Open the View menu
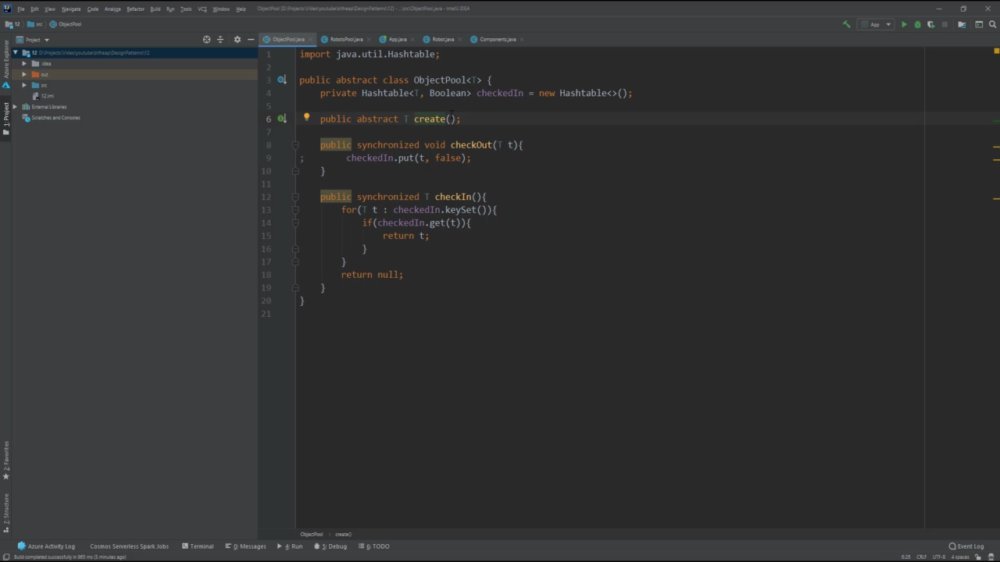1000x562 pixels. tap(50, 9)
